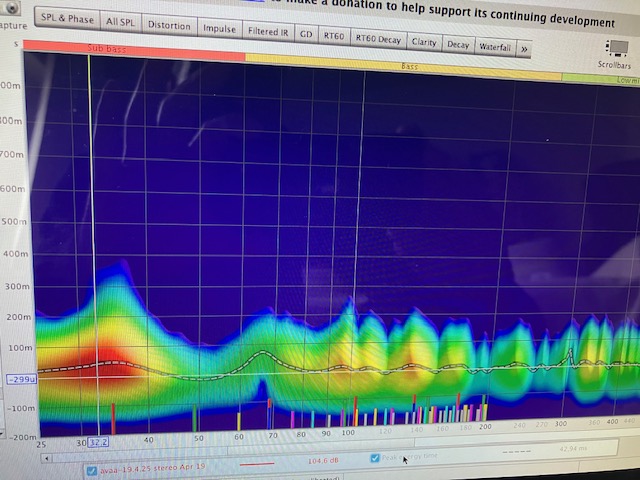This screenshot has height=480, width=640.
Task: Click the red trace line sample in legend
Action: [x=257, y=465]
